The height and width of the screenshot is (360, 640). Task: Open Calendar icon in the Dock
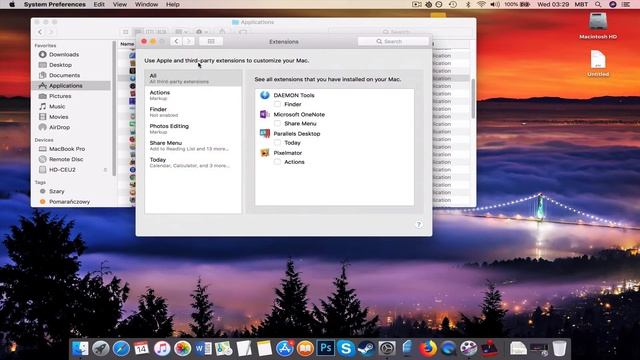(141, 349)
